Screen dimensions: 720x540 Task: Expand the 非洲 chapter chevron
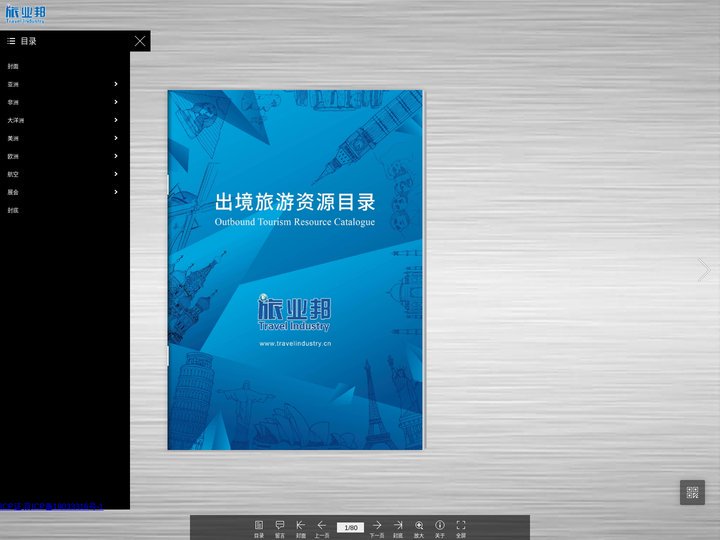point(116,102)
